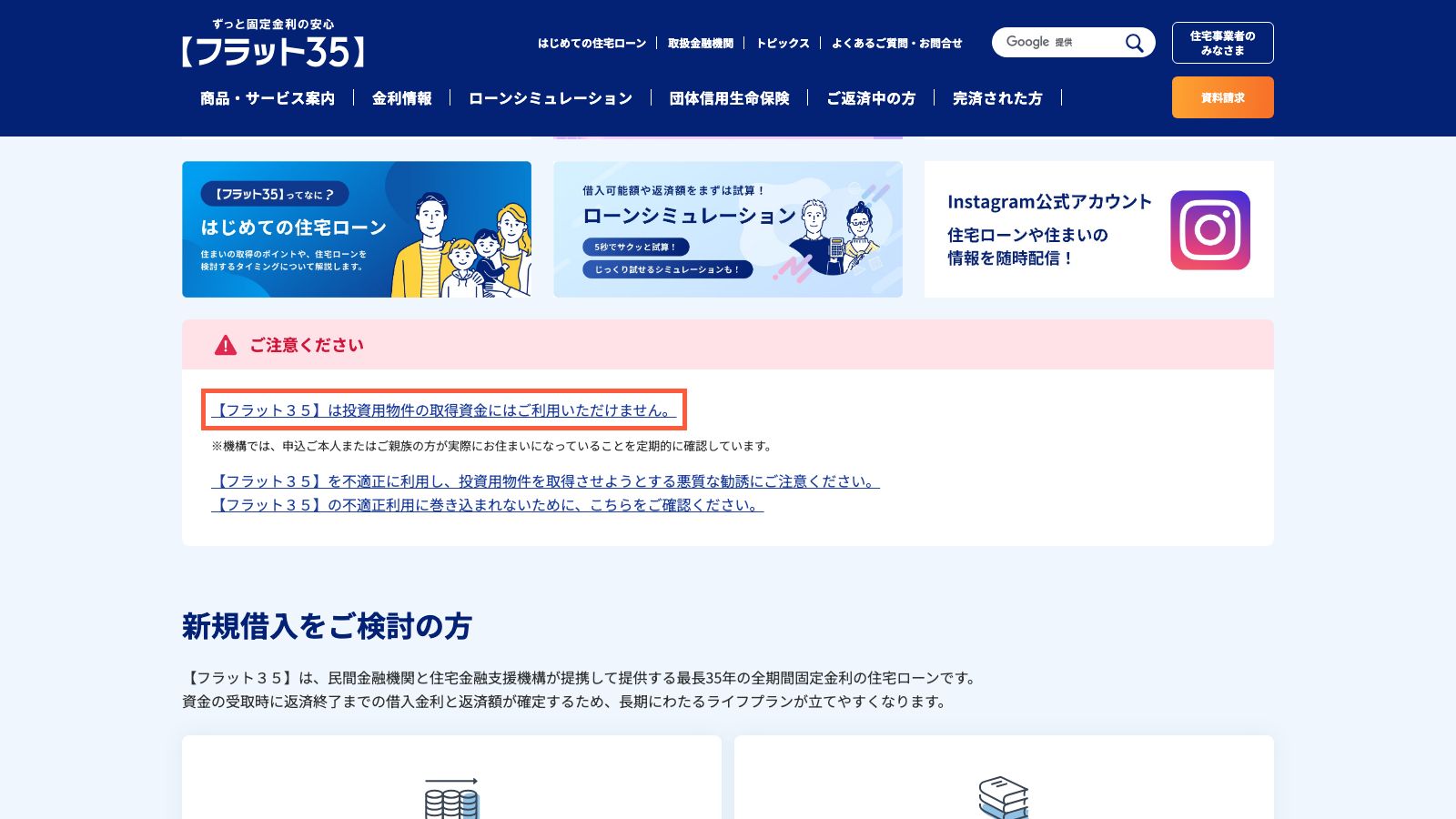Click the ※機構では note text
1456x819 pixels.
(492, 446)
